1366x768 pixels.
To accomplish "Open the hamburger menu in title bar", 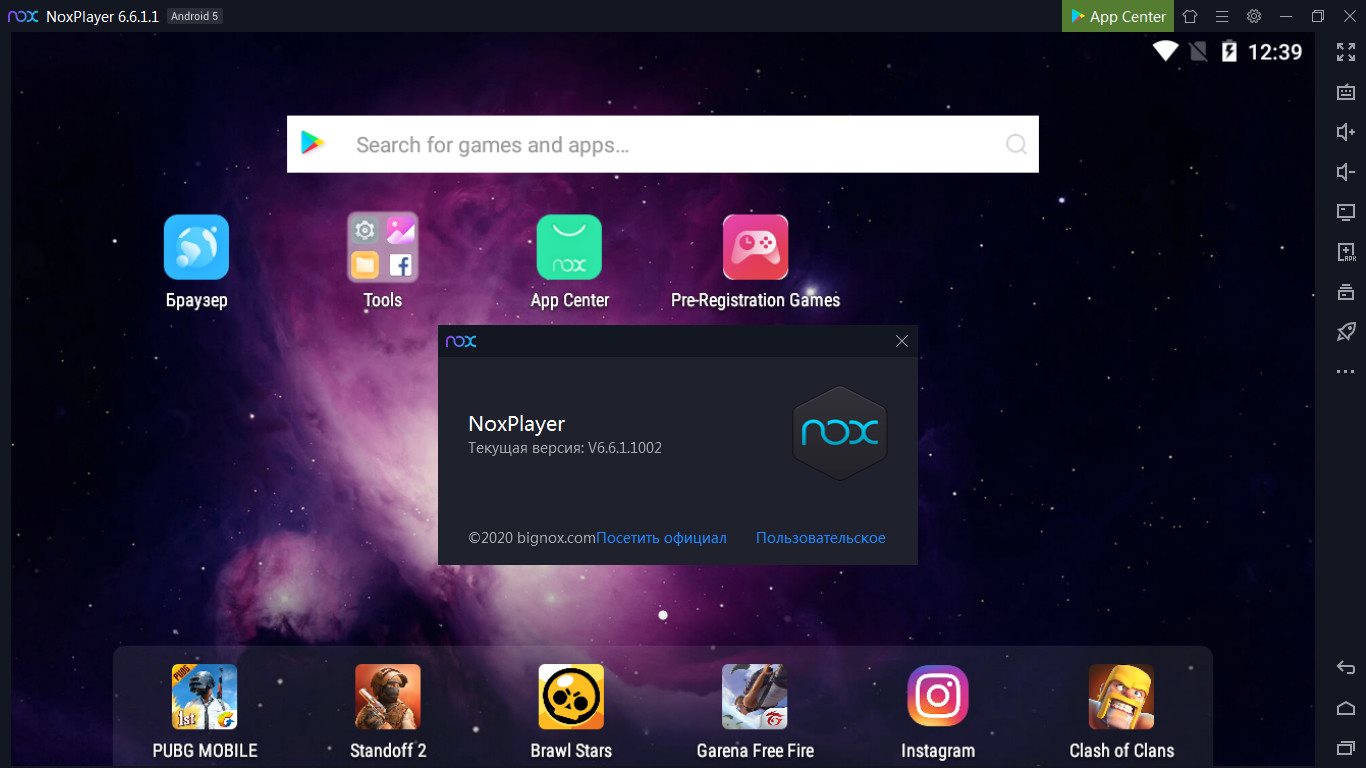I will tap(1222, 16).
